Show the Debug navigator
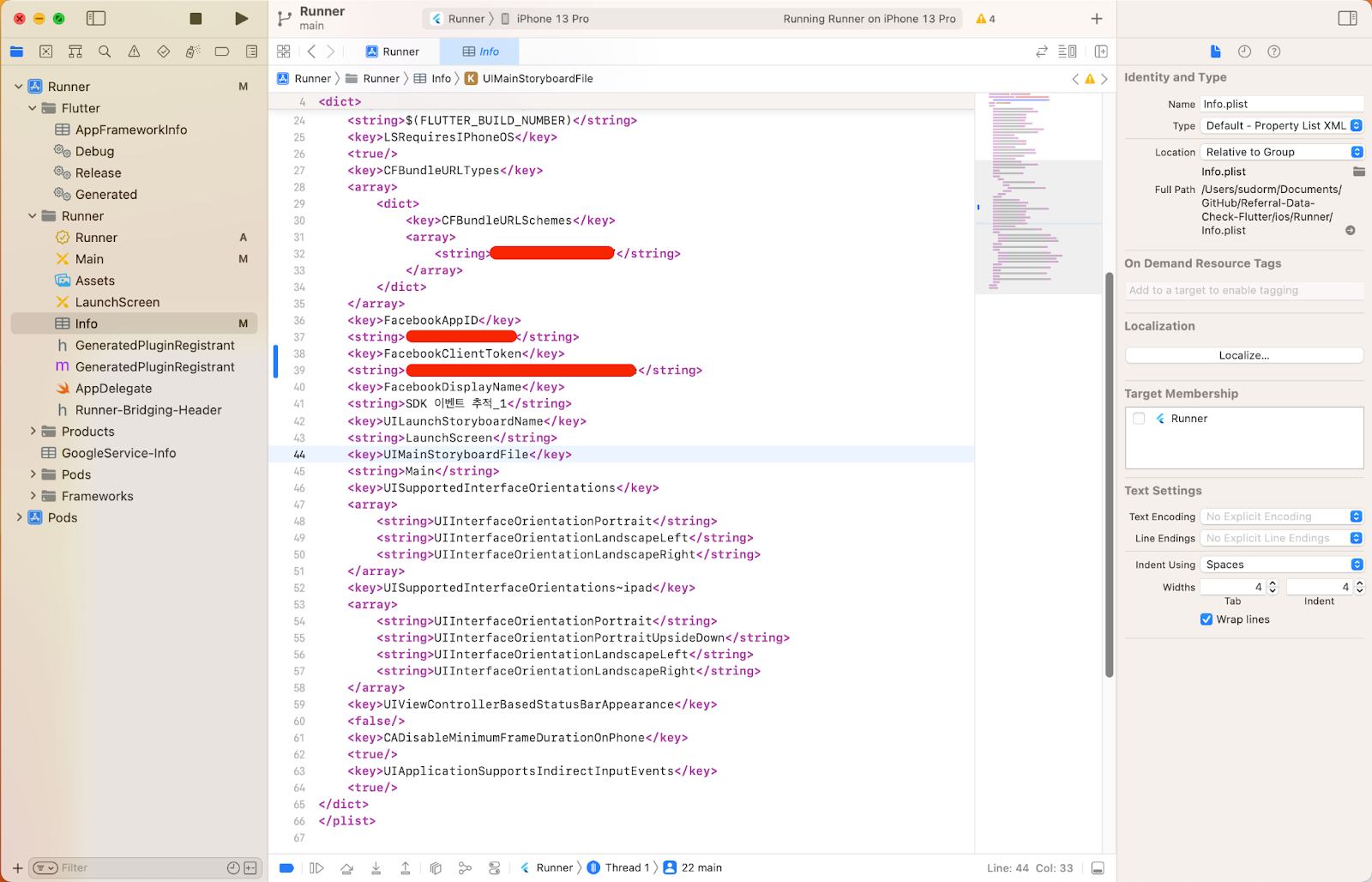The width and height of the screenshot is (1372, 882). pos(193,51)
